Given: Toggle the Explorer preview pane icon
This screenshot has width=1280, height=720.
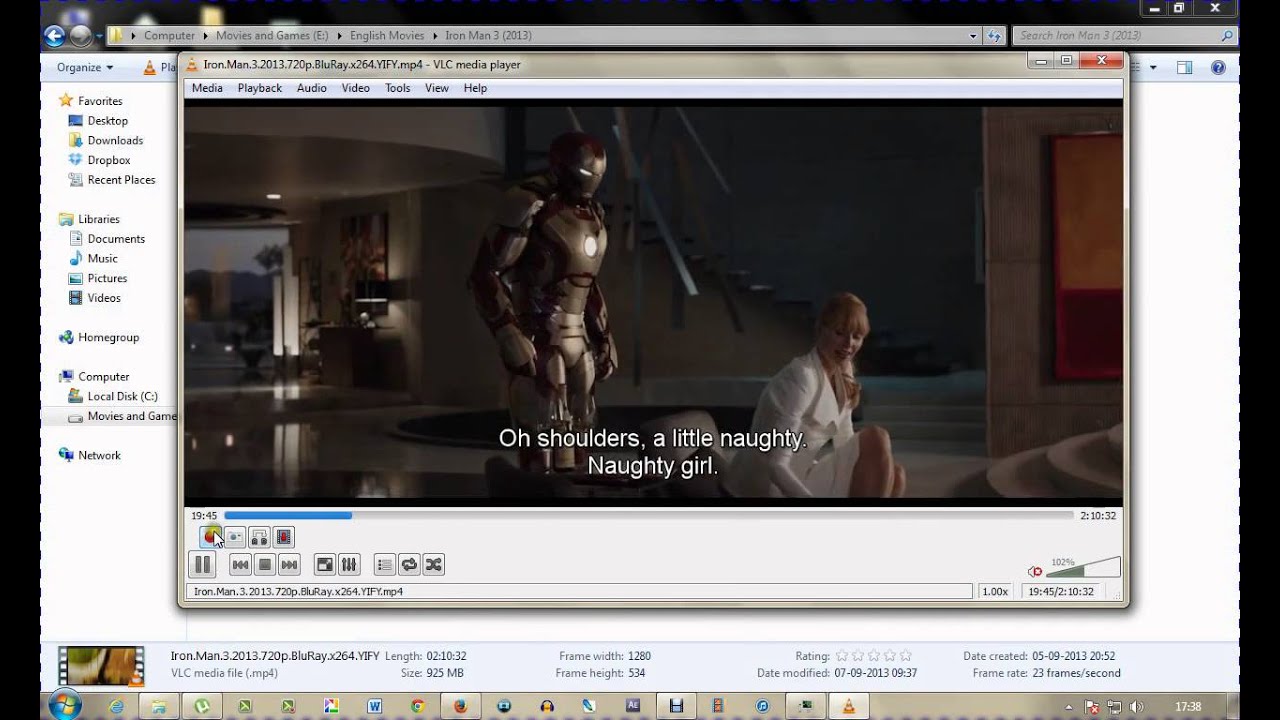Looking at the screenshot, I should pos(1184,68).
